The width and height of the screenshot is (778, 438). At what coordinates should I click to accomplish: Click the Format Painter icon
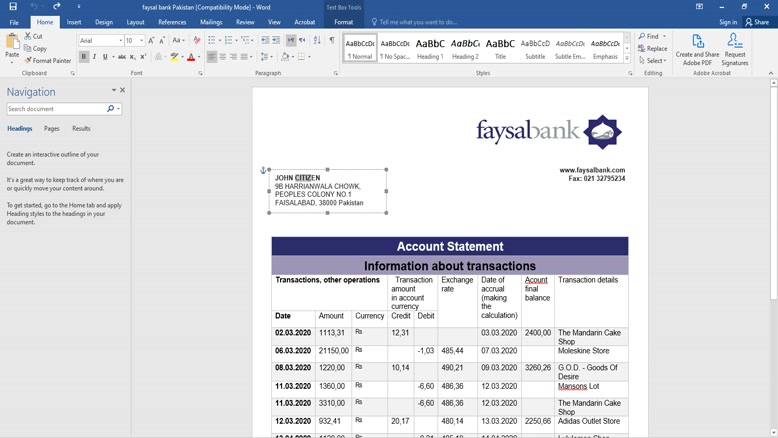tap(28, 61)
